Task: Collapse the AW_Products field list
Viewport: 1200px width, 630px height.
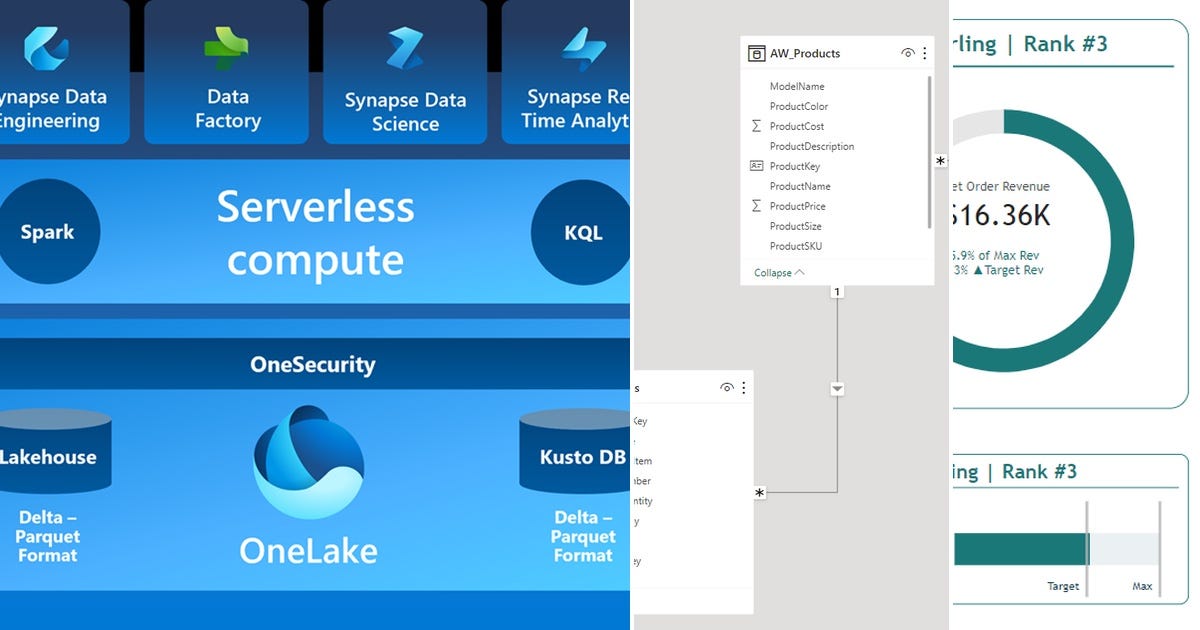Action: click(773, 272)
